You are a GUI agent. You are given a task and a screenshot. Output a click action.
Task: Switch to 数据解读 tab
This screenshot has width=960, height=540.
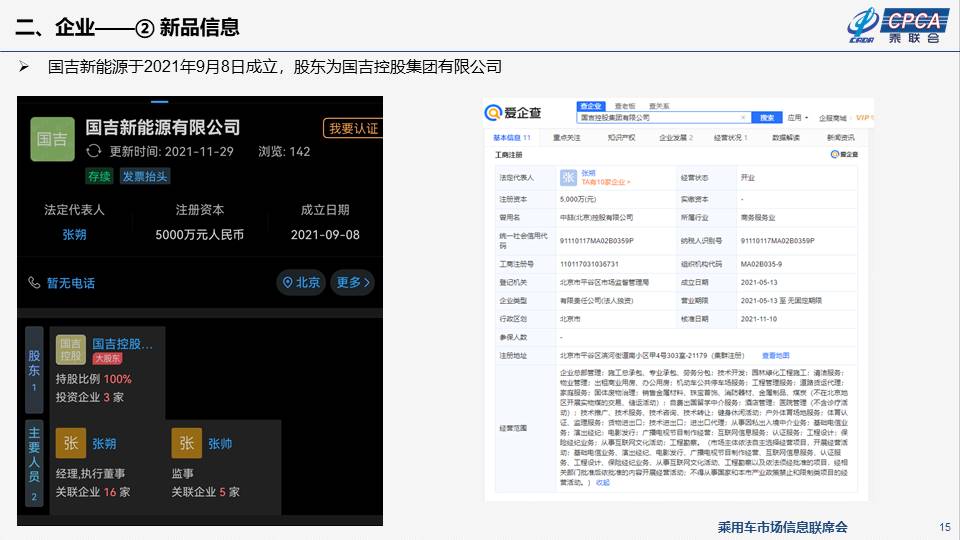click(786, 137)
